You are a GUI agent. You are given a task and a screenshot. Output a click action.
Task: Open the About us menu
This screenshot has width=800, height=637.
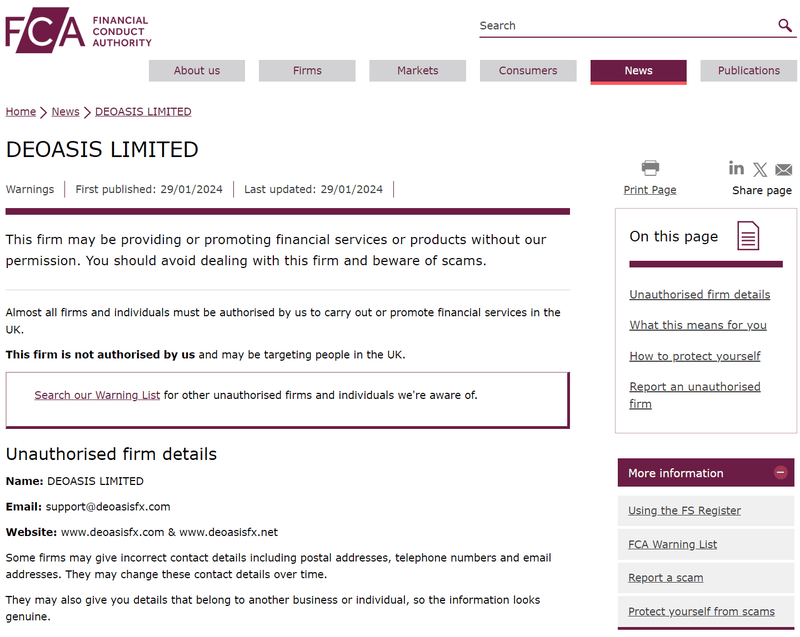(197, 70)
